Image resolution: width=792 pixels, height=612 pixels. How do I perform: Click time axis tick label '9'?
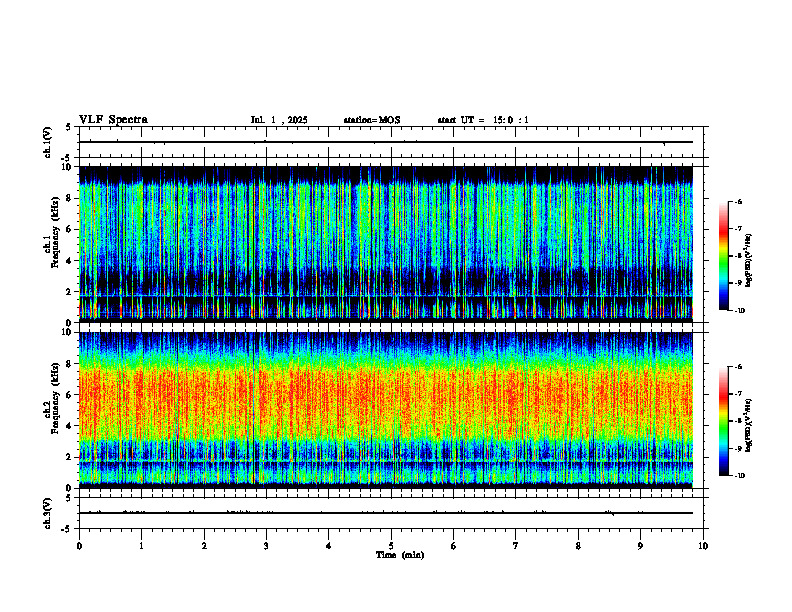[640, 546]
